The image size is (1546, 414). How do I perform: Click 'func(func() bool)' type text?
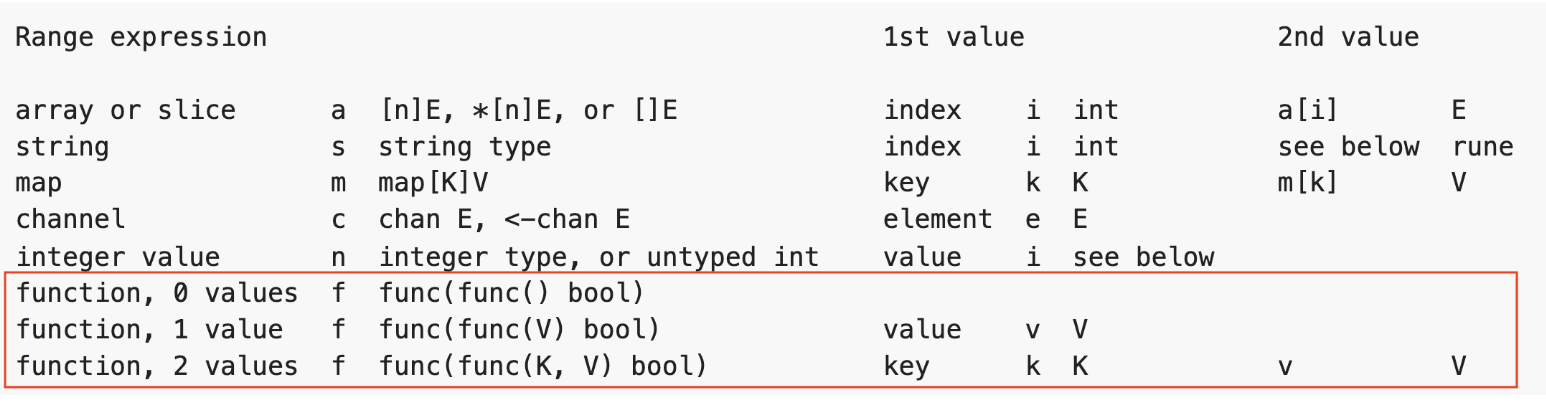pos(510,294)
